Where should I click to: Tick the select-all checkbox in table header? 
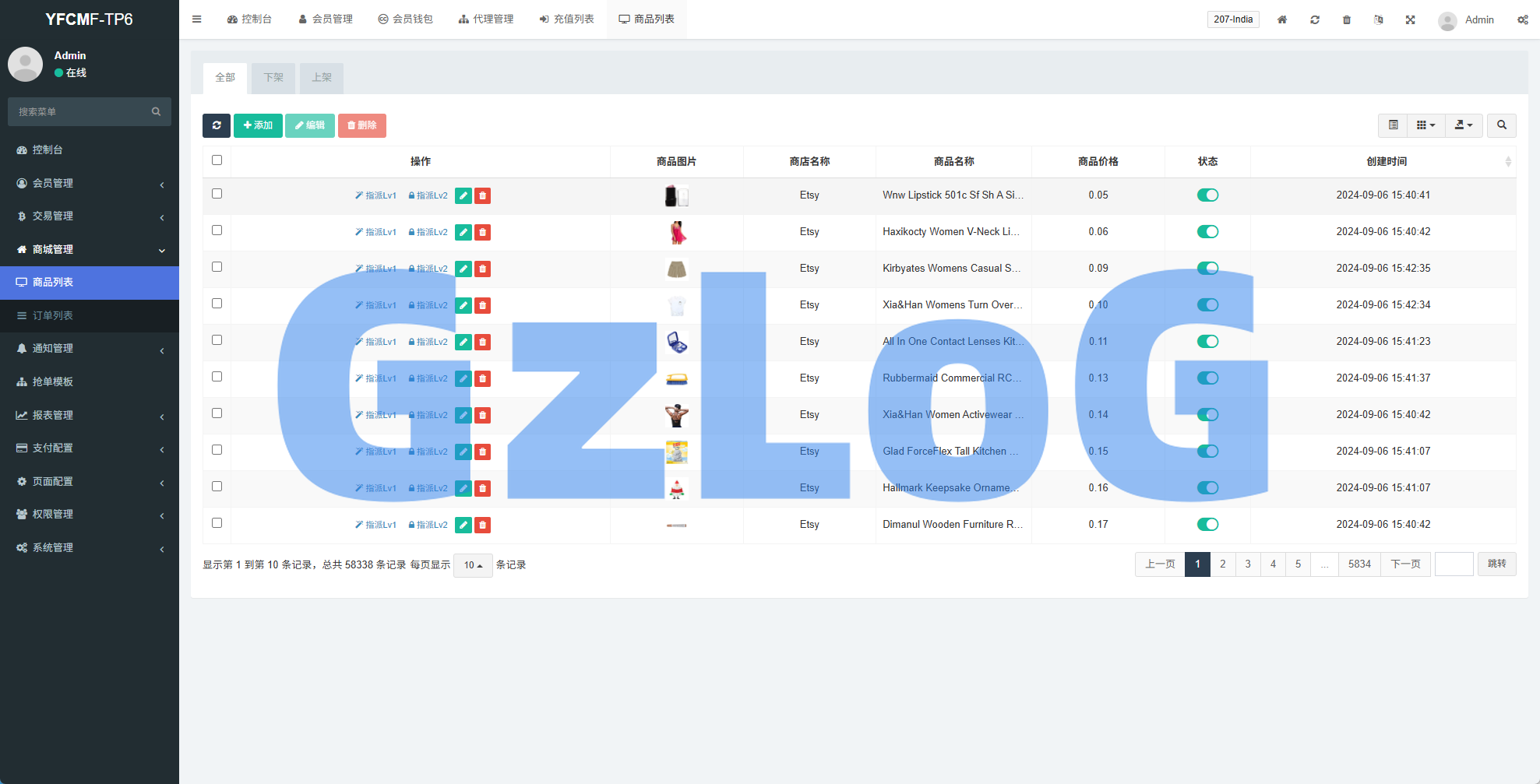pyautogui.click(x=217, y=160)
